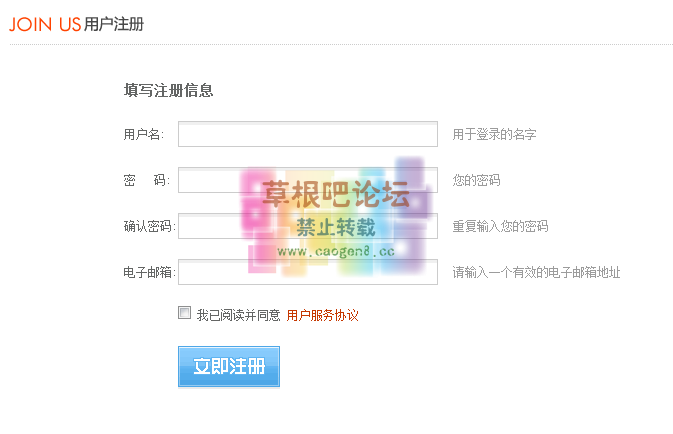Open the 用户服务协议 link
The image size is (673, 434).
pyautogui.click(x=322, y=315)
